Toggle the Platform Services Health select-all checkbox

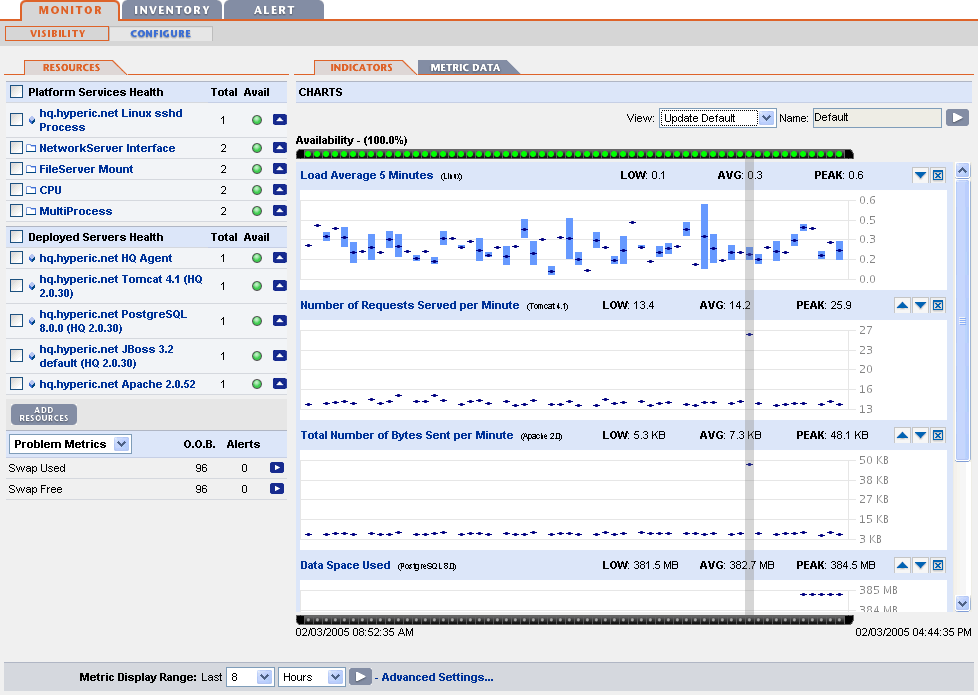16,92
